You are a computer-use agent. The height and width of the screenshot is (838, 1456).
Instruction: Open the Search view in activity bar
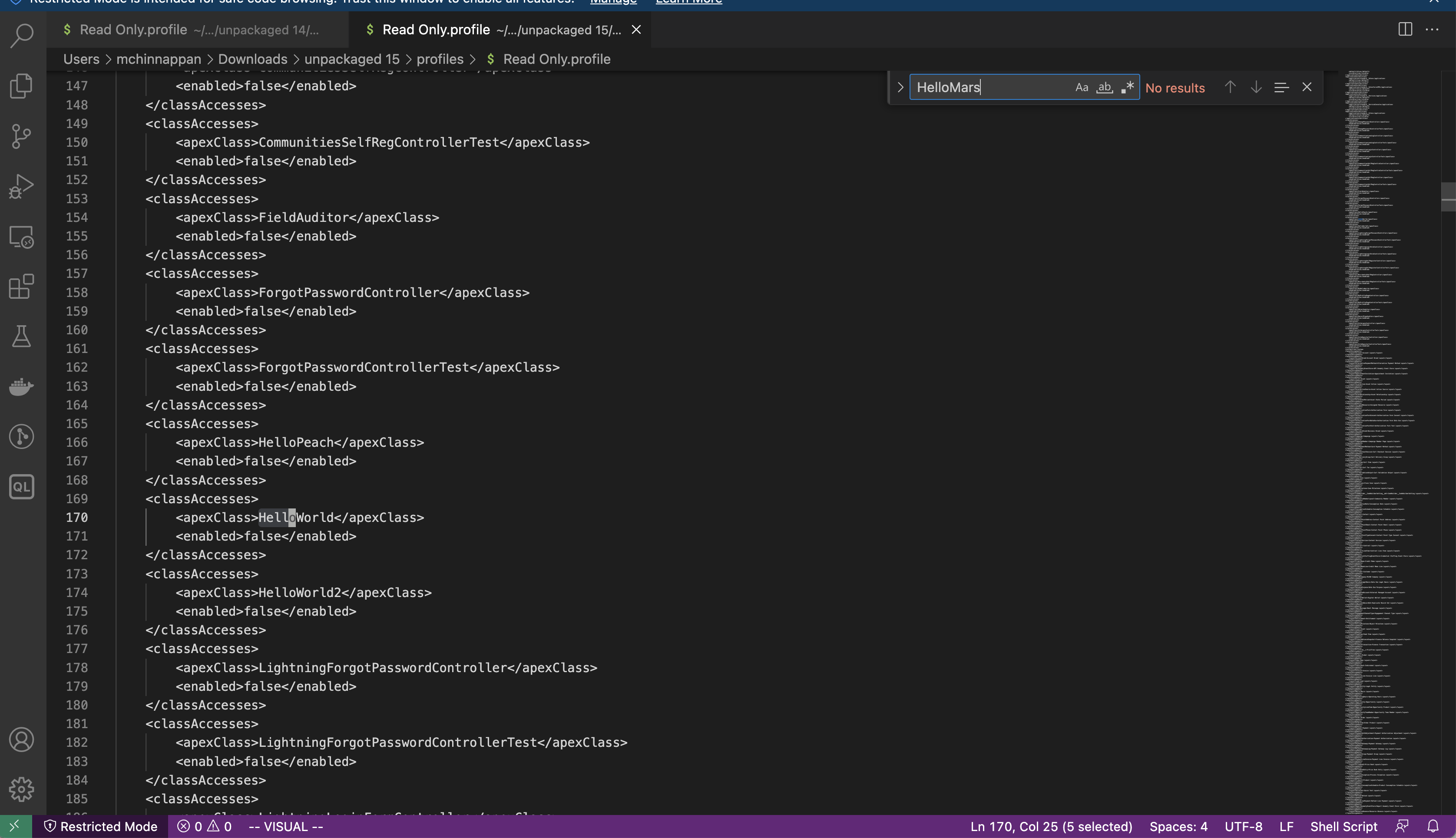(22, 36)
